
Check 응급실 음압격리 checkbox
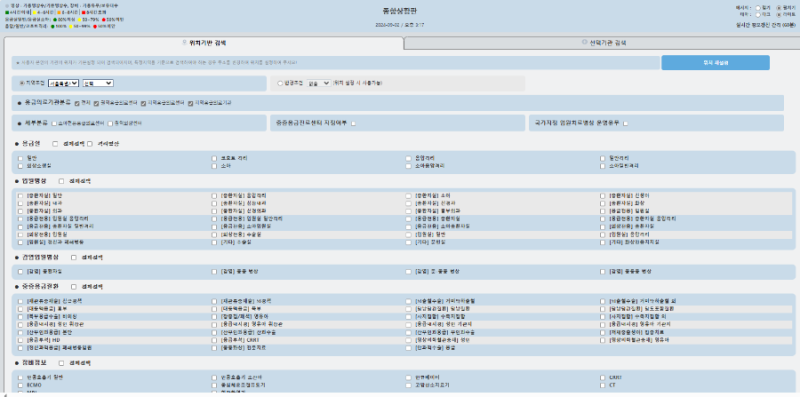(x=408, y=159)
